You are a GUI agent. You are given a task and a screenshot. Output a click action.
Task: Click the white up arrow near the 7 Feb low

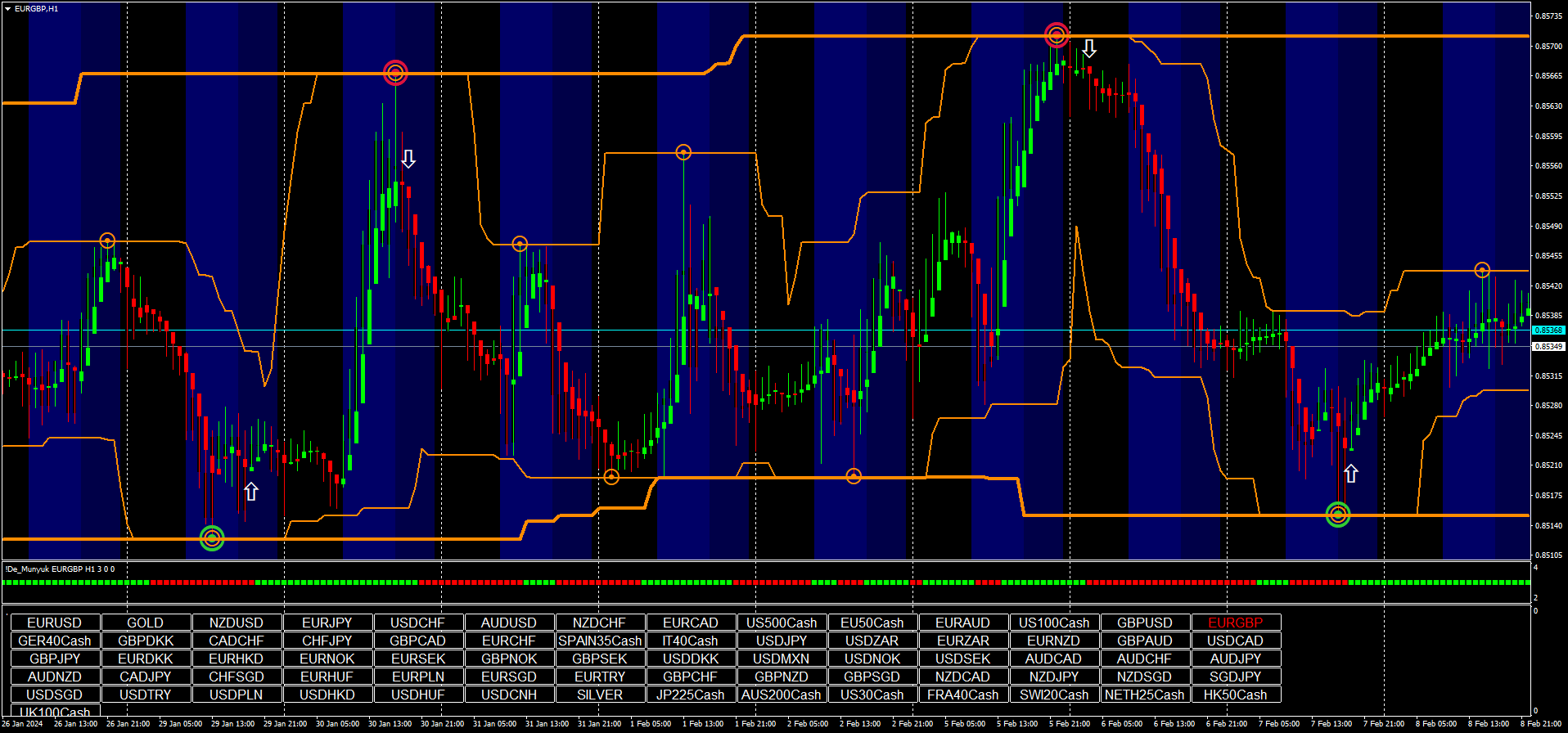coord(1350,474)
